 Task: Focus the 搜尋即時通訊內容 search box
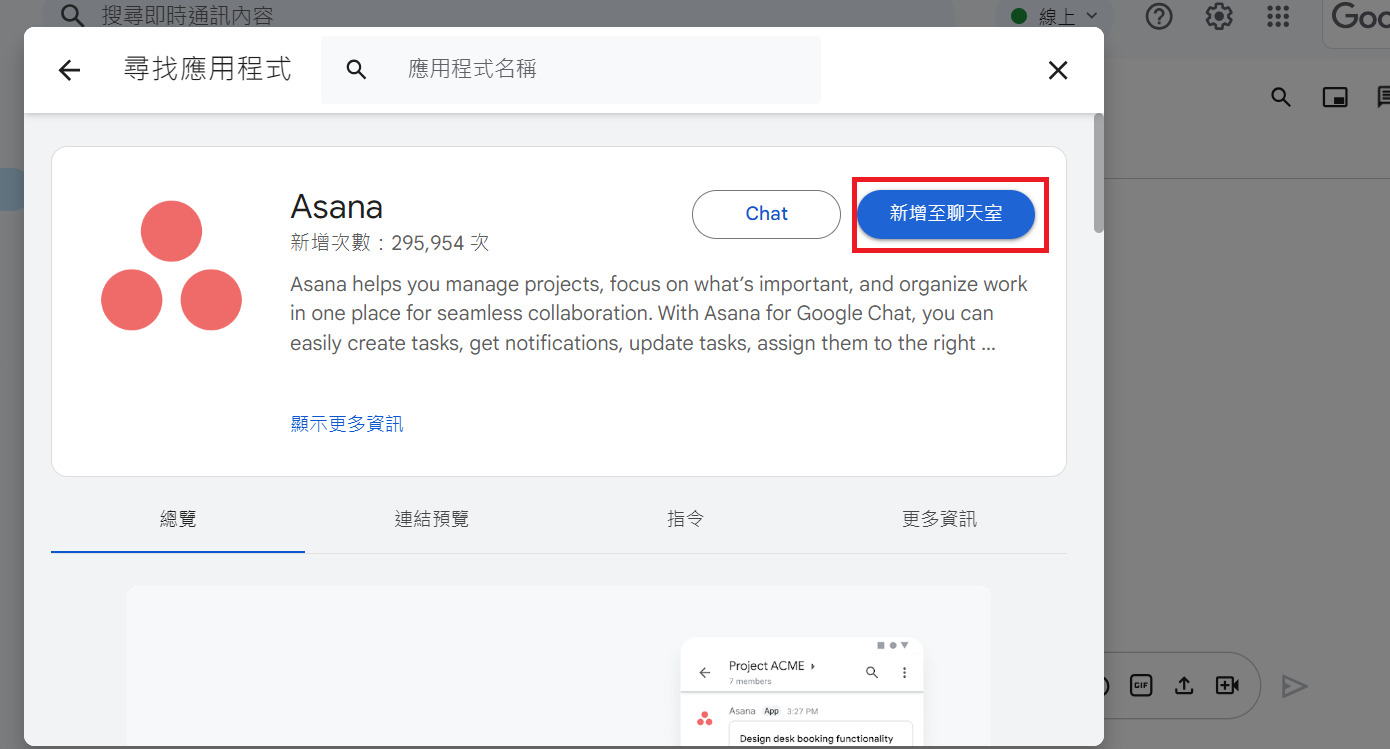(x=500, y=15)
